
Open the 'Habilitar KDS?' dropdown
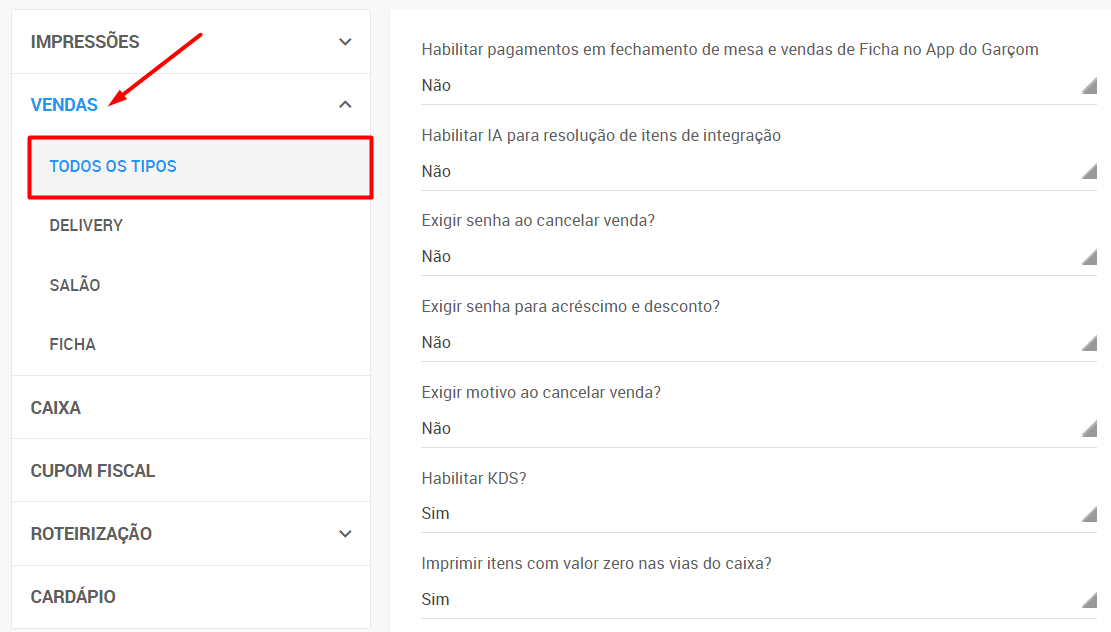pos(758,514)
